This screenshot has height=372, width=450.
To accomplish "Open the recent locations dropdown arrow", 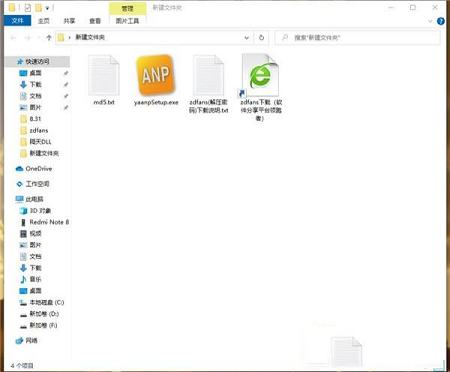I will tap(39, 38).
